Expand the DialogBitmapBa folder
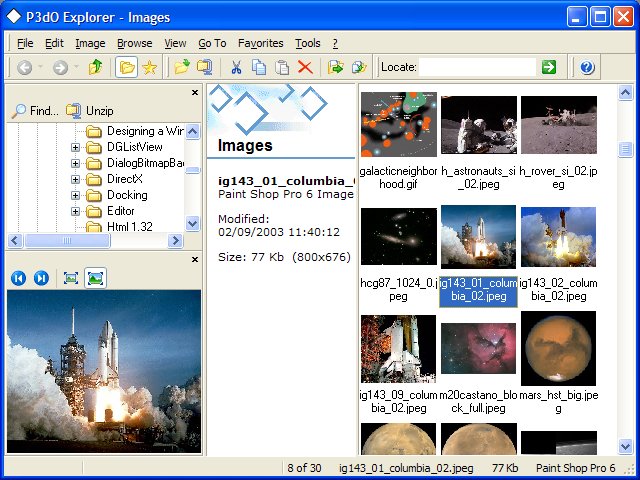Image resolution: width=640 pixels, height=480 pixels. (75, 163)
